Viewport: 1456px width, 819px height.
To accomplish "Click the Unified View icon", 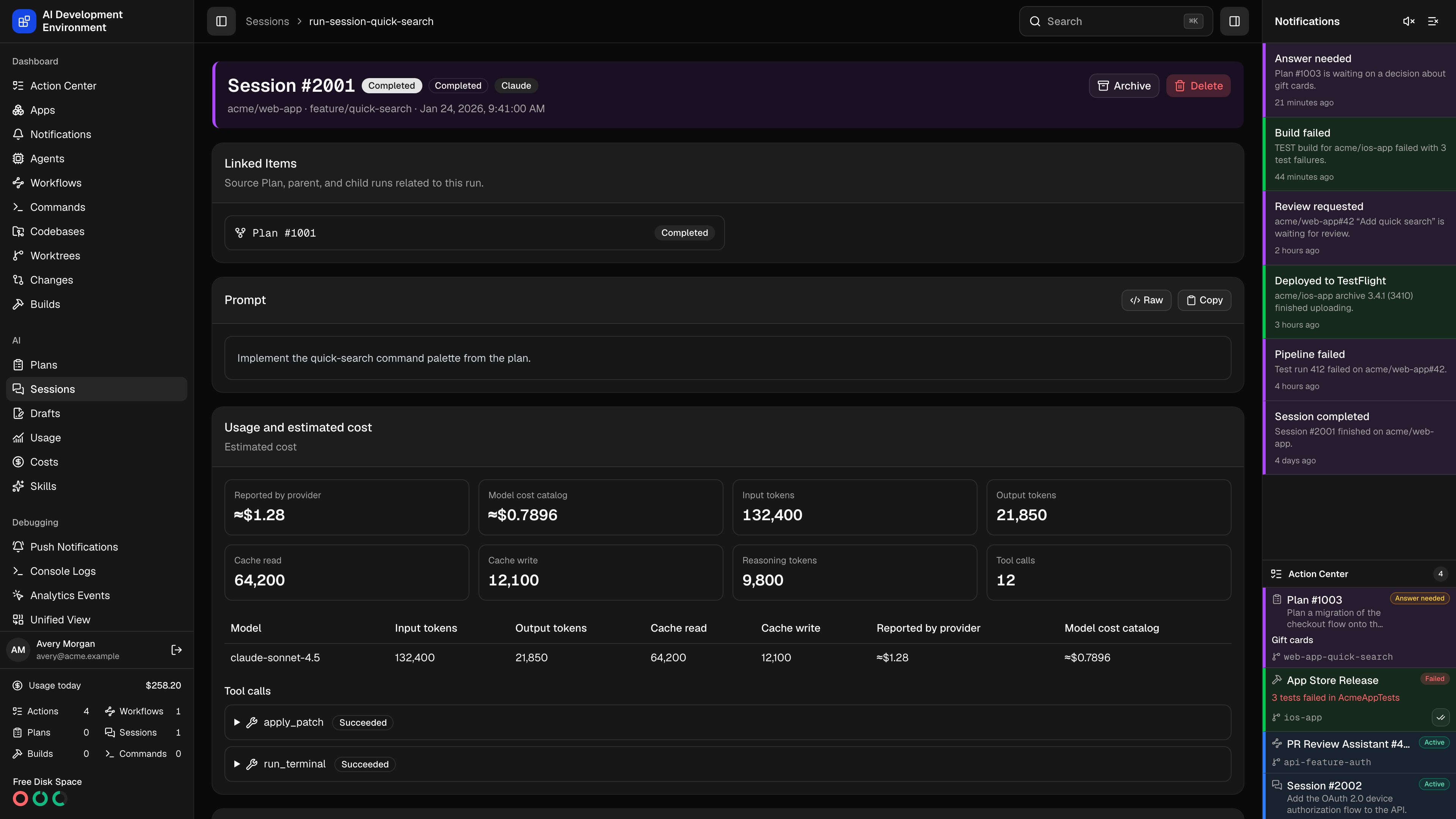I will point(18,620).
